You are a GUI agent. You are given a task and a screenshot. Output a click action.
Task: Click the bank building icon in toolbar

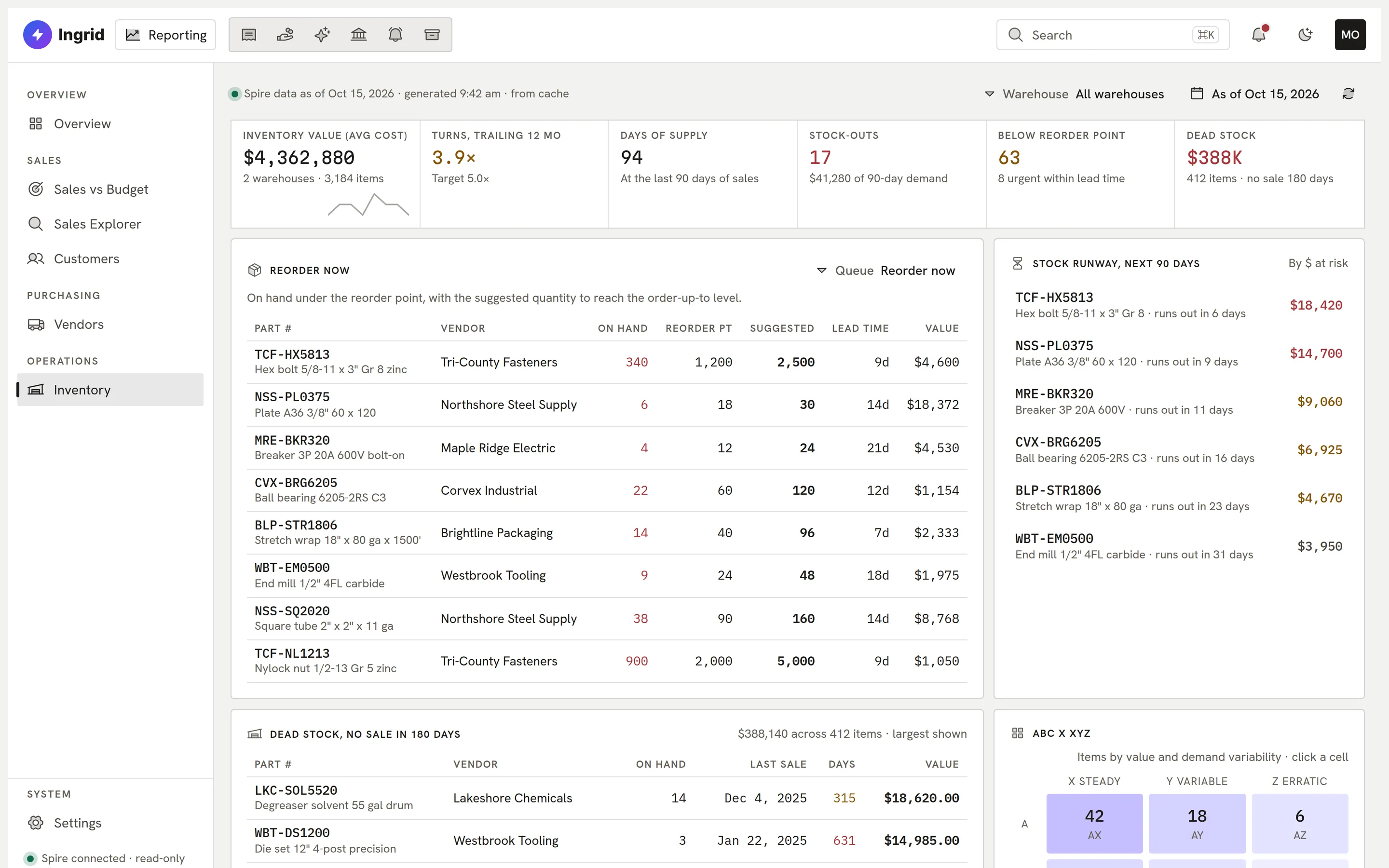359,35
